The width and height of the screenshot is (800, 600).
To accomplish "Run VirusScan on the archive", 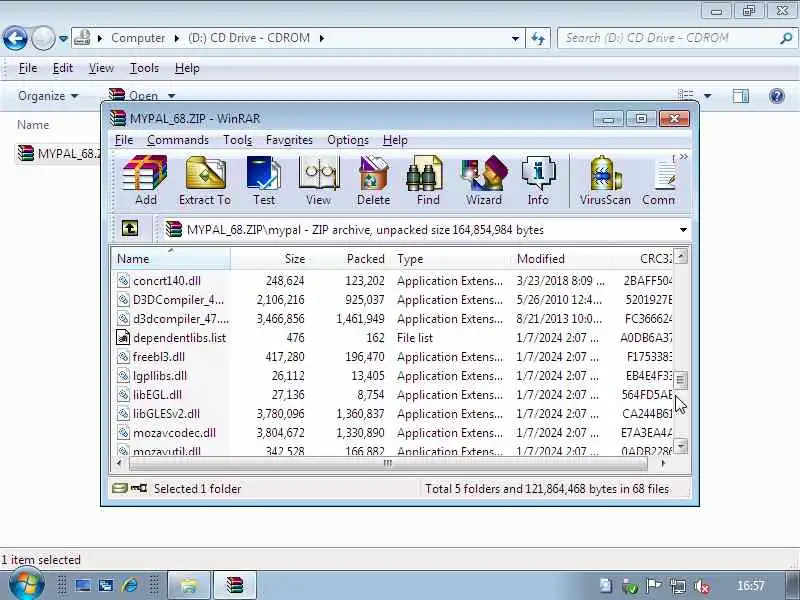I will (x=605, y=181).
